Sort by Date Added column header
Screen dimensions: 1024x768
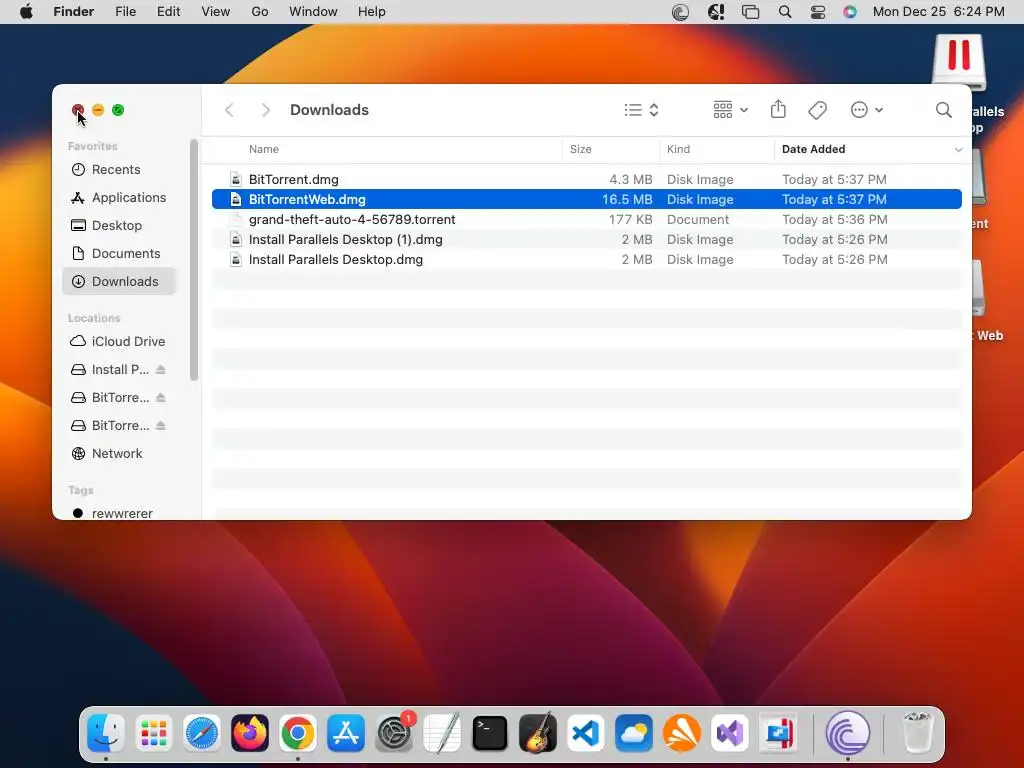(x=814, y=149)
